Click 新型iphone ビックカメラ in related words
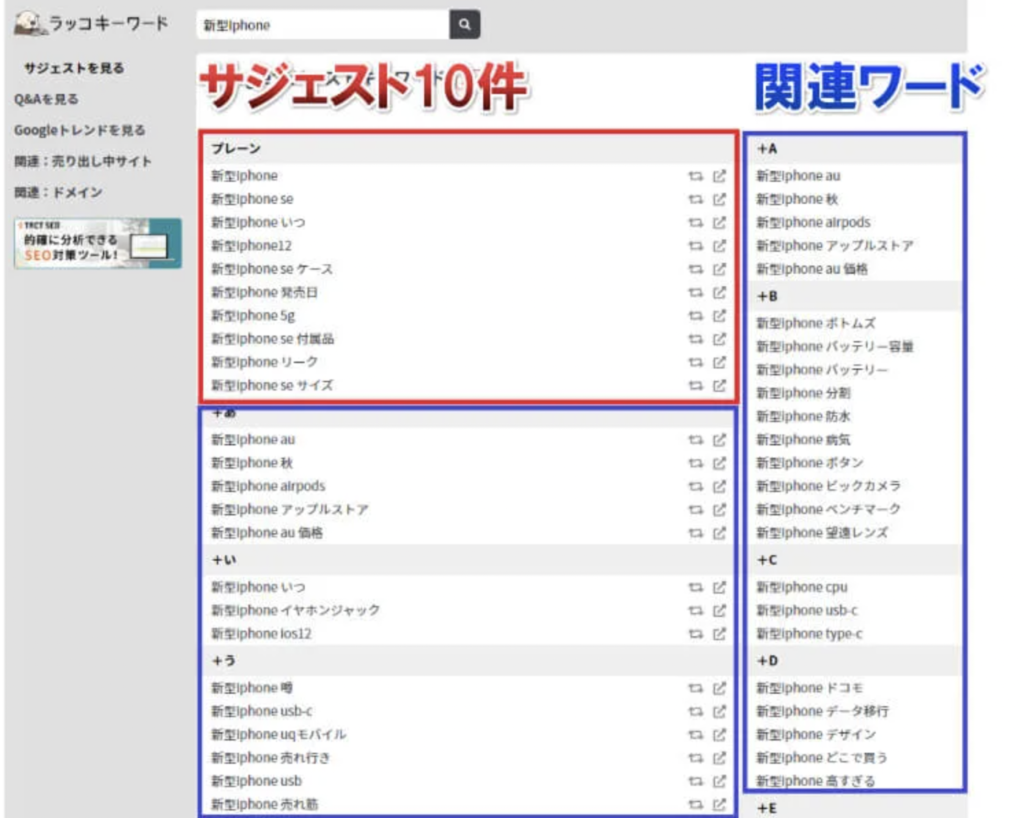This screenshot has height=818, width=1024. pyautogui.click(x=829, y=486)
